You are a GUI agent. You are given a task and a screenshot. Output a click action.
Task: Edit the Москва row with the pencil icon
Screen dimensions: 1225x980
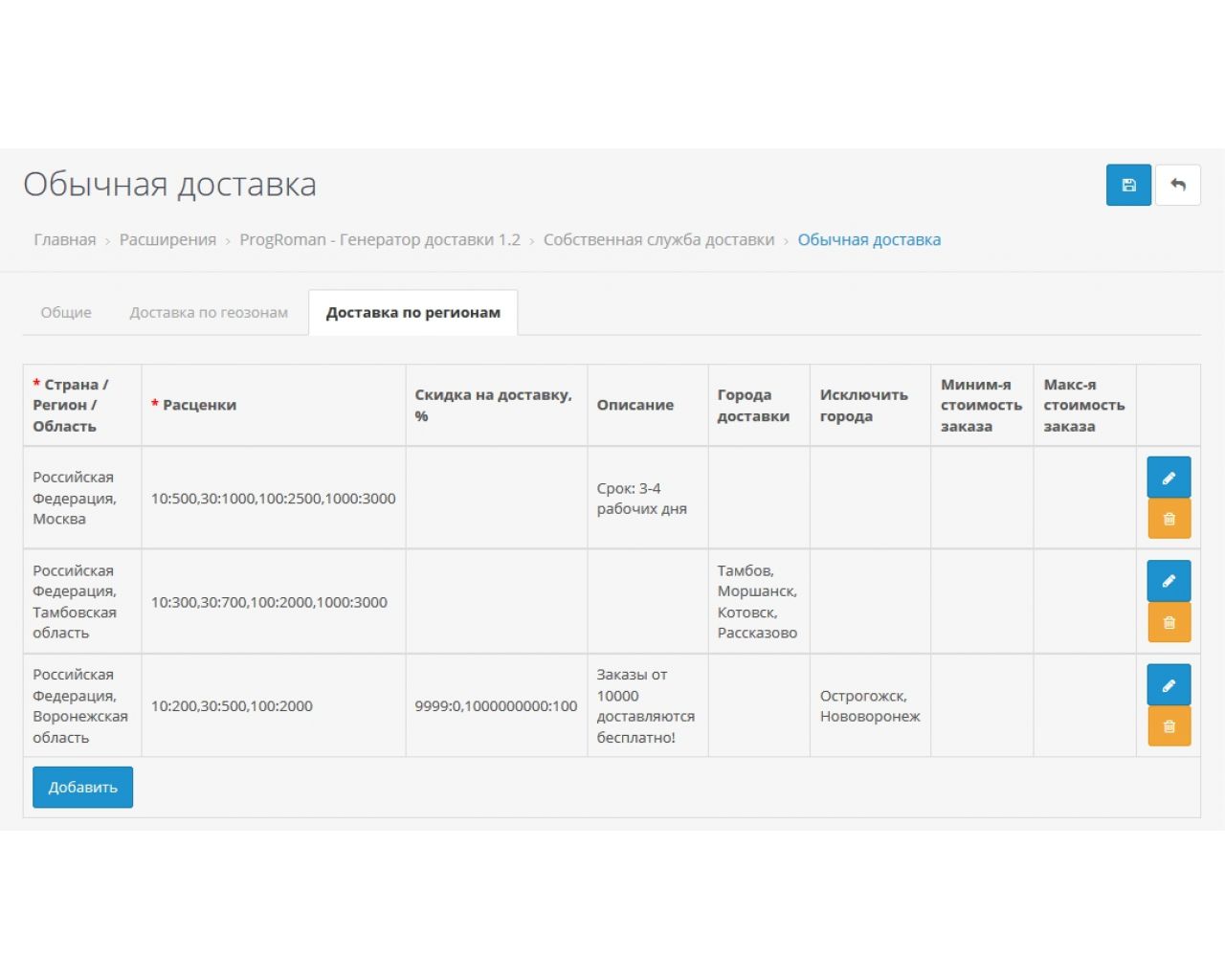1169,478
